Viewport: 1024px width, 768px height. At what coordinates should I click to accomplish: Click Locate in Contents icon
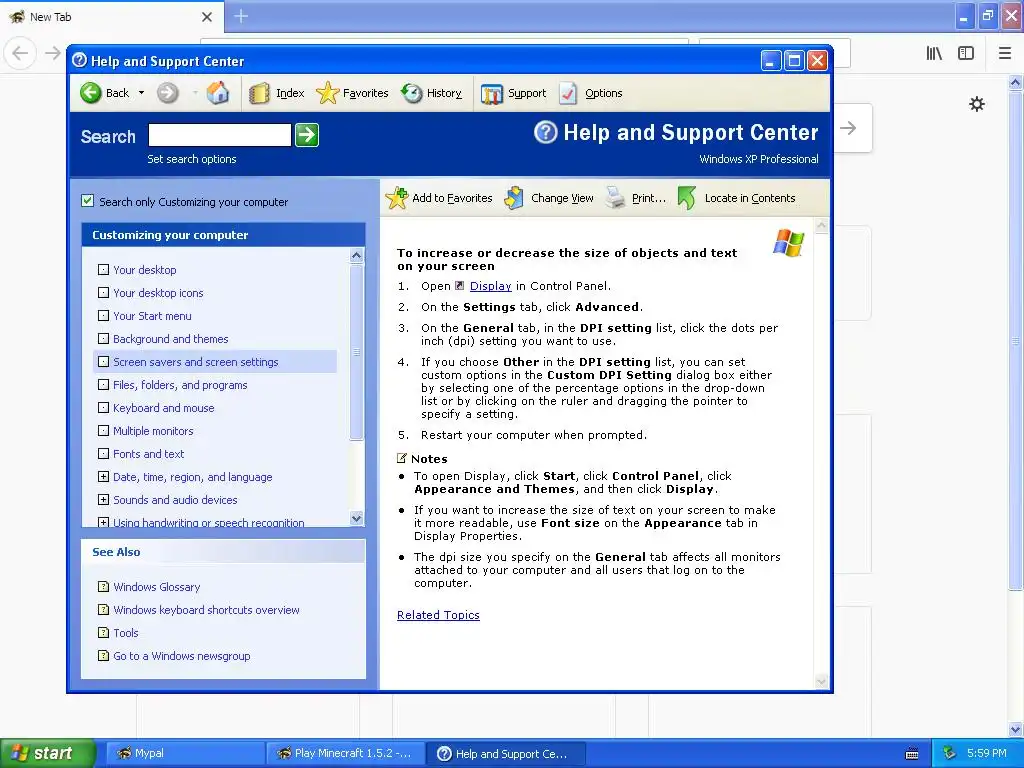(x=686, y=197)
